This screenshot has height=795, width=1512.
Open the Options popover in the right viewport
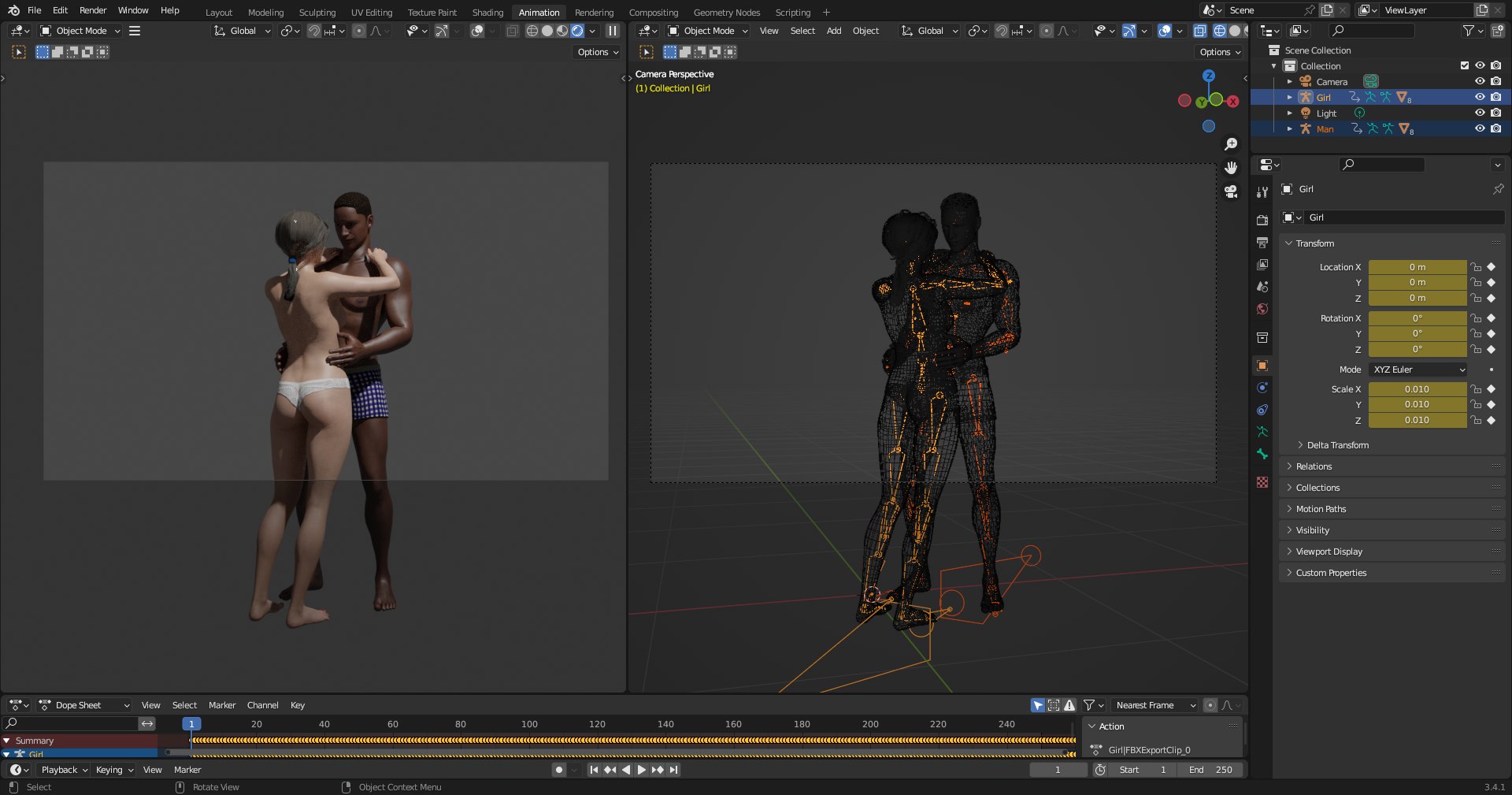pyautogui.click(x=1220, y=52)
